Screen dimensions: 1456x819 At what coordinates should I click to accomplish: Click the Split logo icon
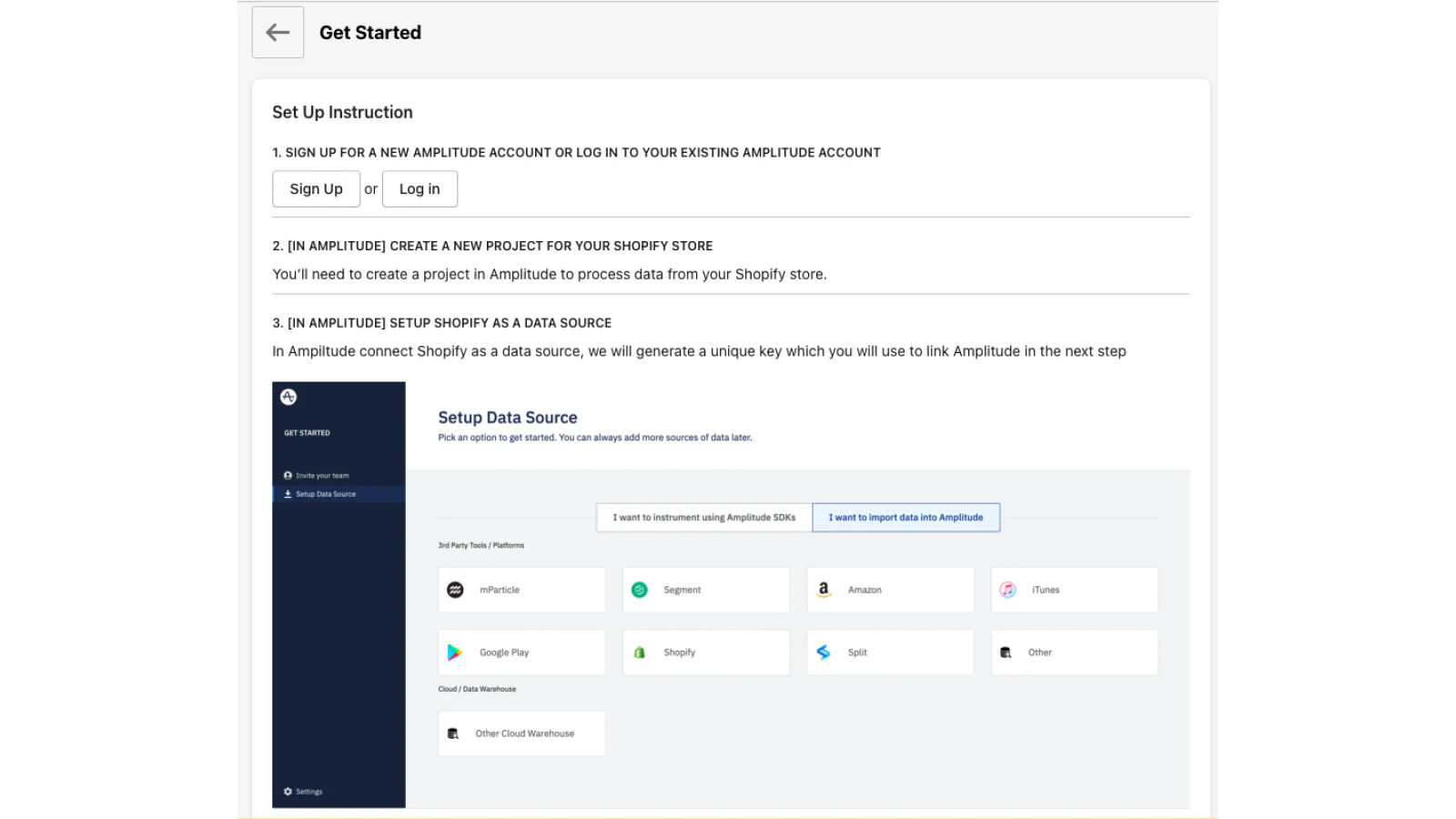[x=824, y=652]
